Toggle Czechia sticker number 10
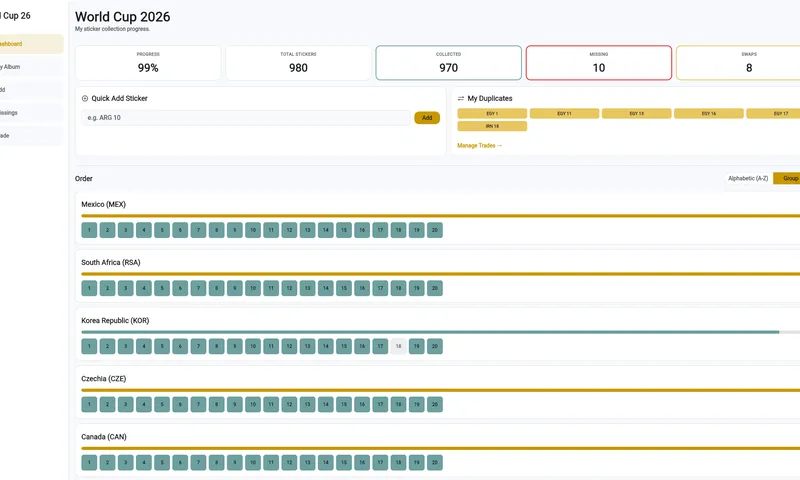The width and height of the screenshot is (800, 480). (x=253, y=405)
